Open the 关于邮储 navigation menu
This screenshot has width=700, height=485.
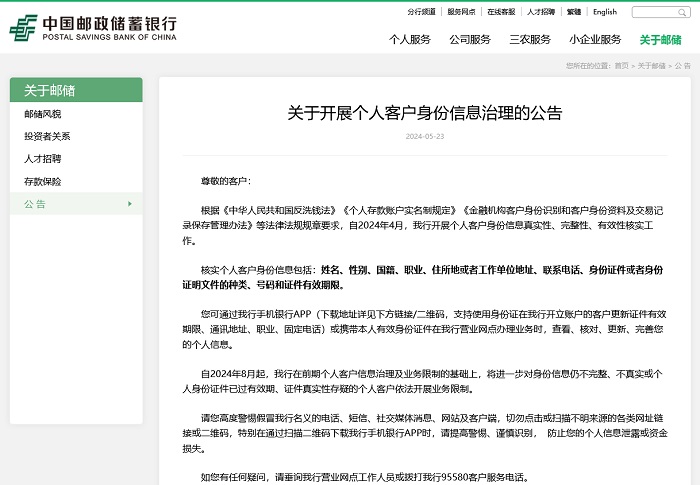tap(660, 40)
